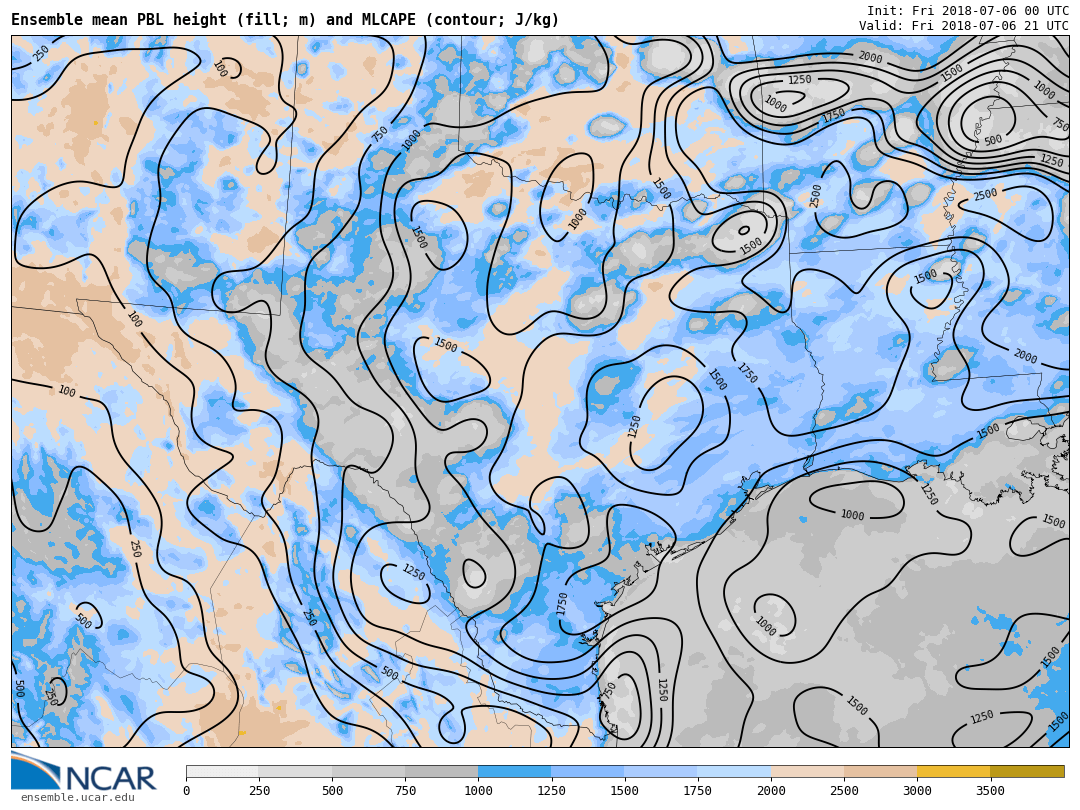Click the 2000 tick label under the colorbar
The width and height of the screenshot is (1080, 810).
tap(771, 791)
